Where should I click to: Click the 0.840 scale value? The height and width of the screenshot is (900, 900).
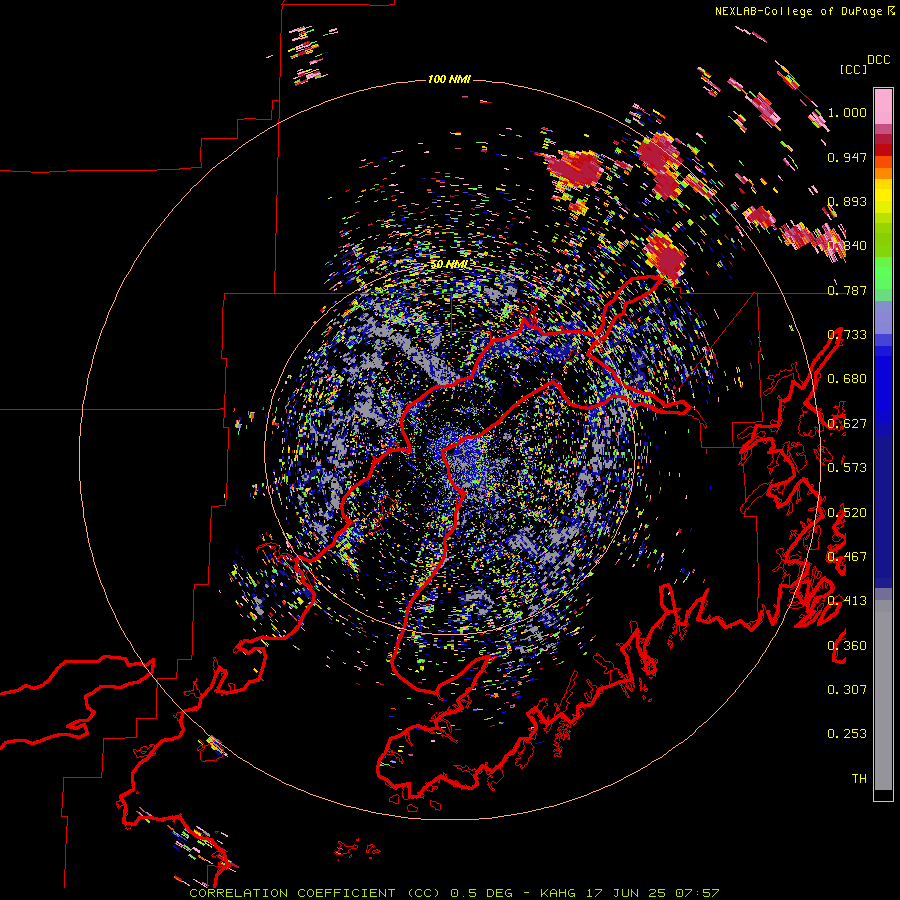(847, 246)
